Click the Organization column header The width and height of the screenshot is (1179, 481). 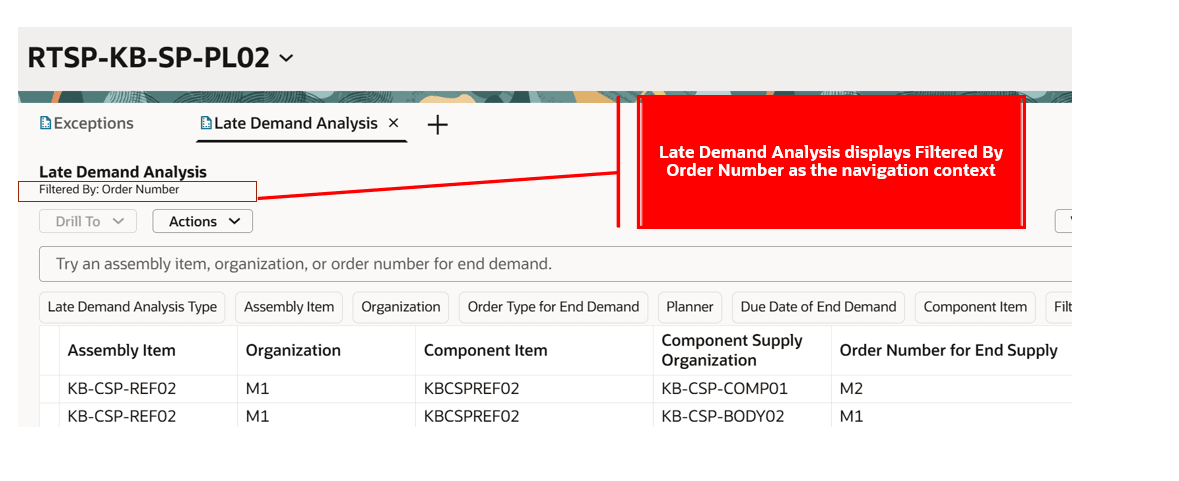pos(326,350)
